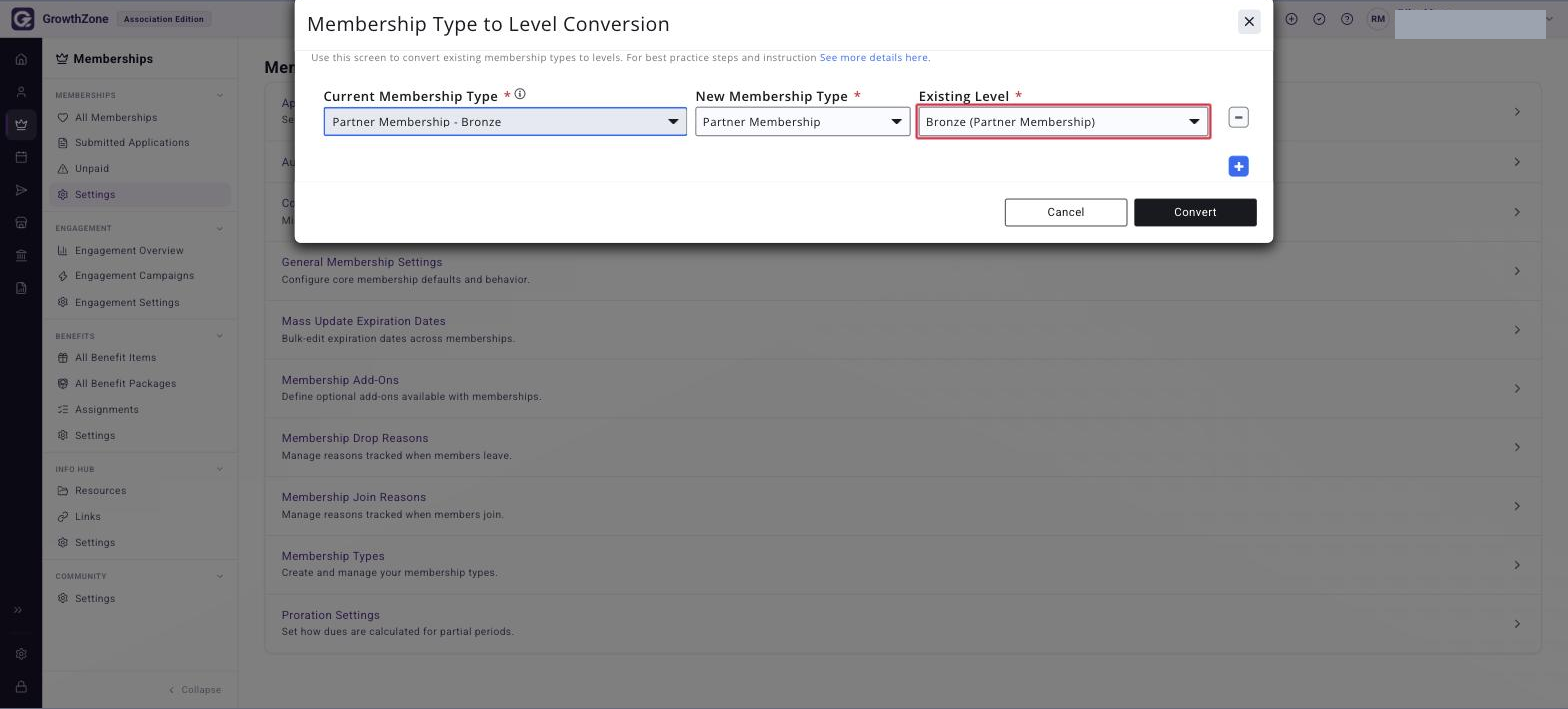Open All Benefit Items in the sidebar

139,358
